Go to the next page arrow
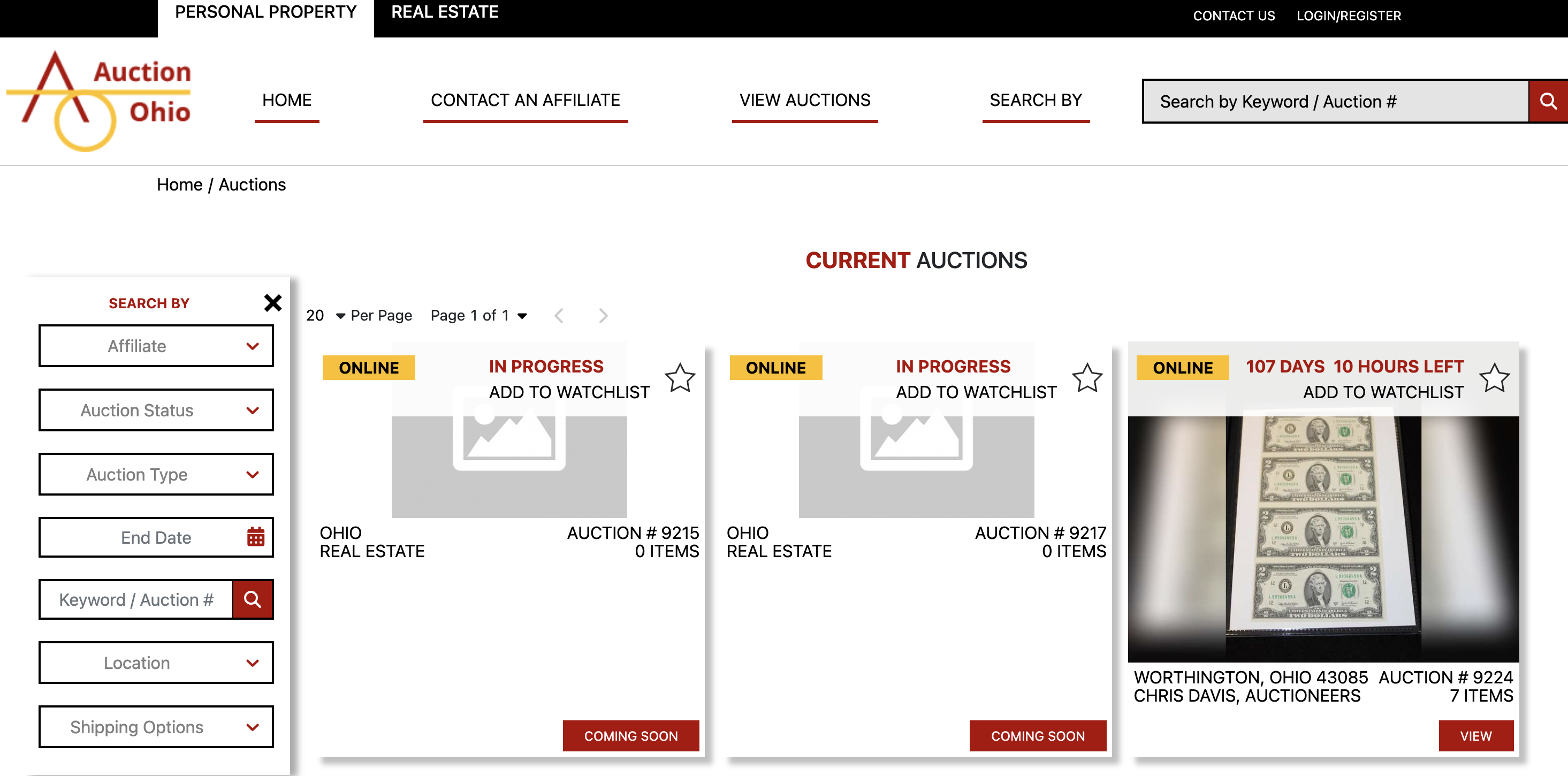Image resolution: width=1568 pixels, height=776 pixels. pos(603,315)
